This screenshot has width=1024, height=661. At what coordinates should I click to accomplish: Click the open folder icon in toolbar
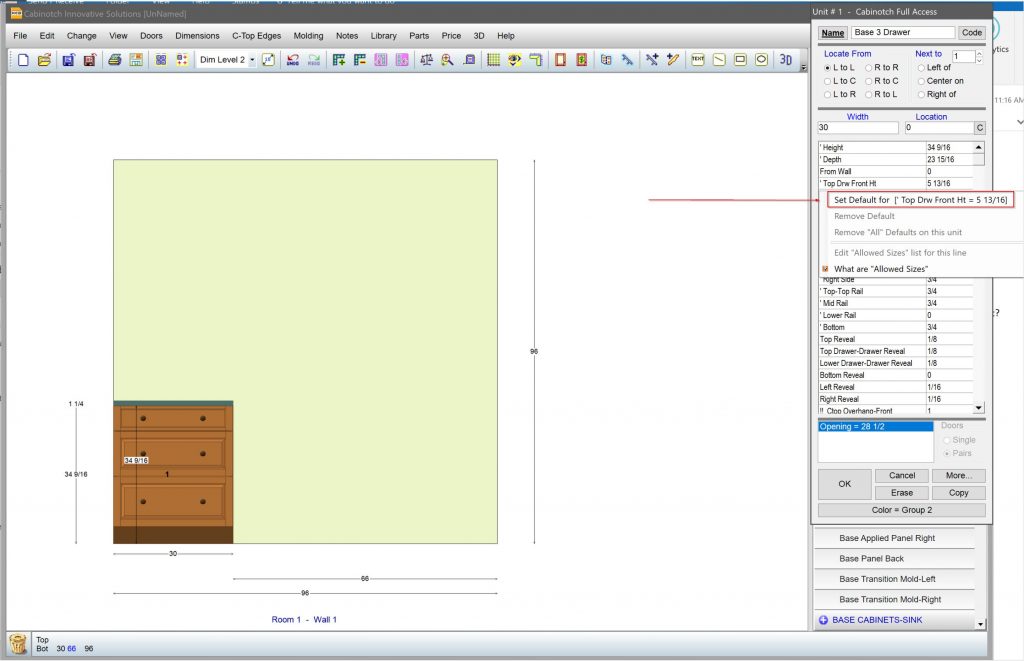pos(44,60)
